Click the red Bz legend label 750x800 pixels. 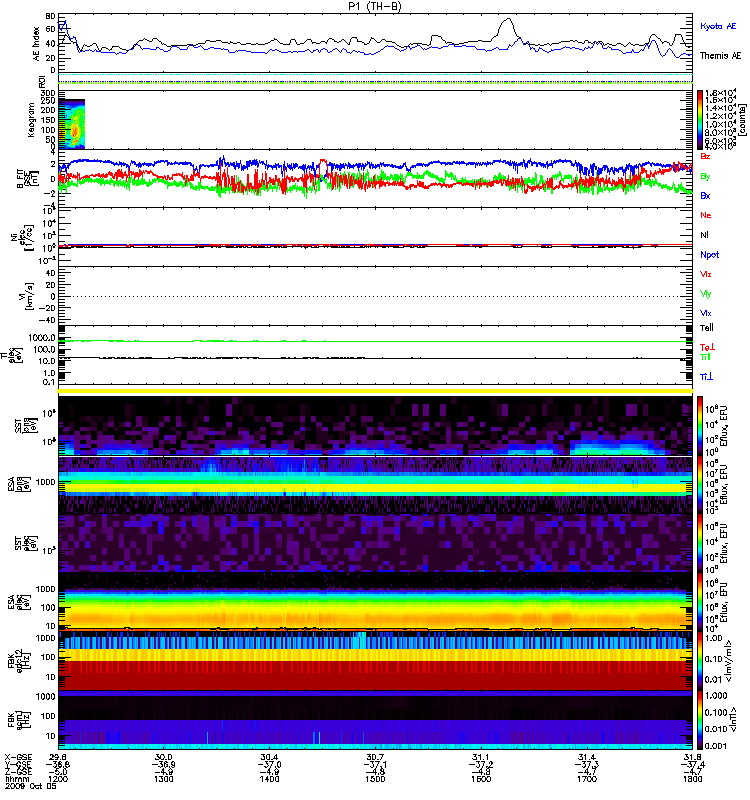705,157
